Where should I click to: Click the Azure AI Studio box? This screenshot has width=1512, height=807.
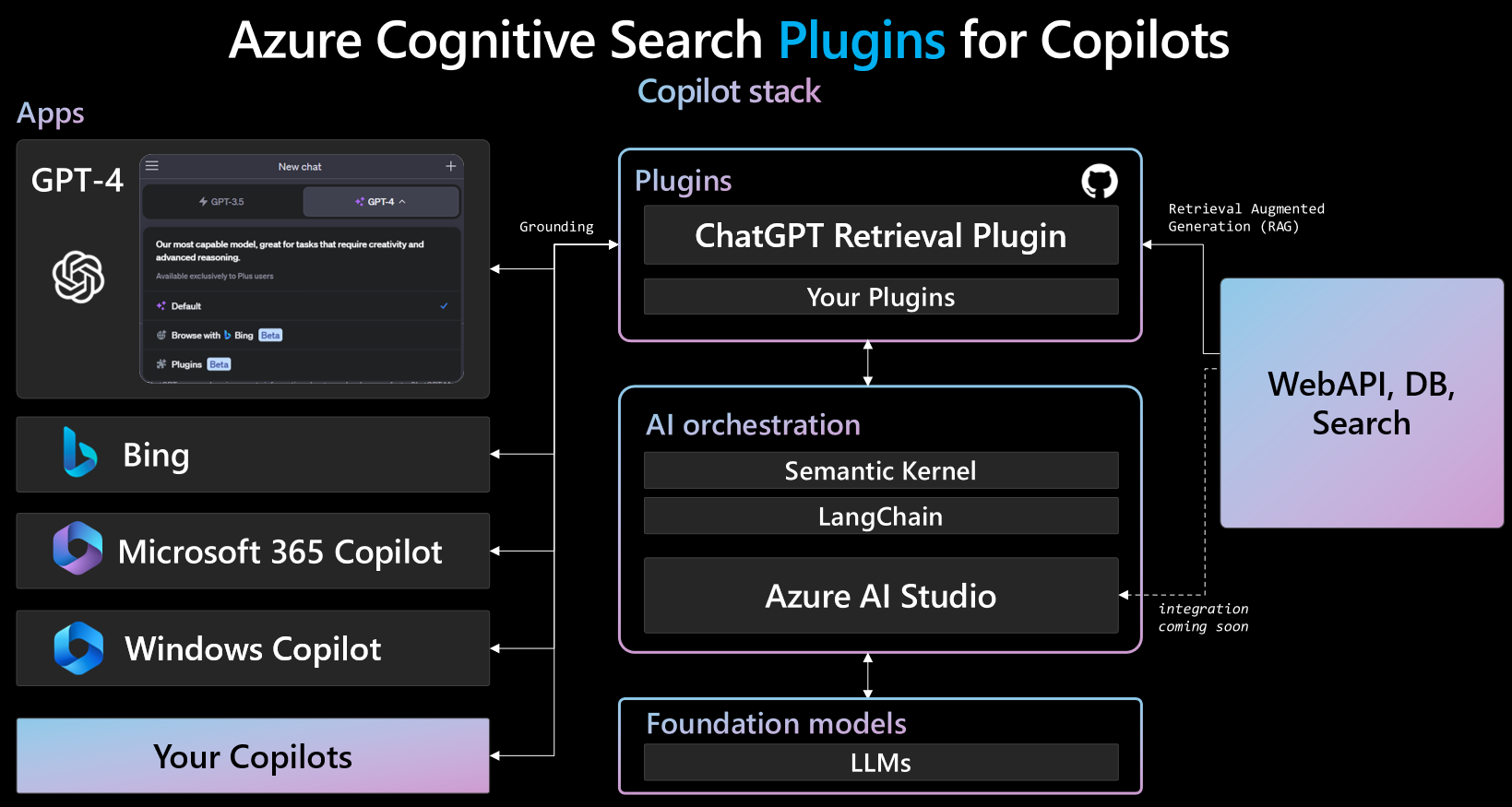coord(881,595)
